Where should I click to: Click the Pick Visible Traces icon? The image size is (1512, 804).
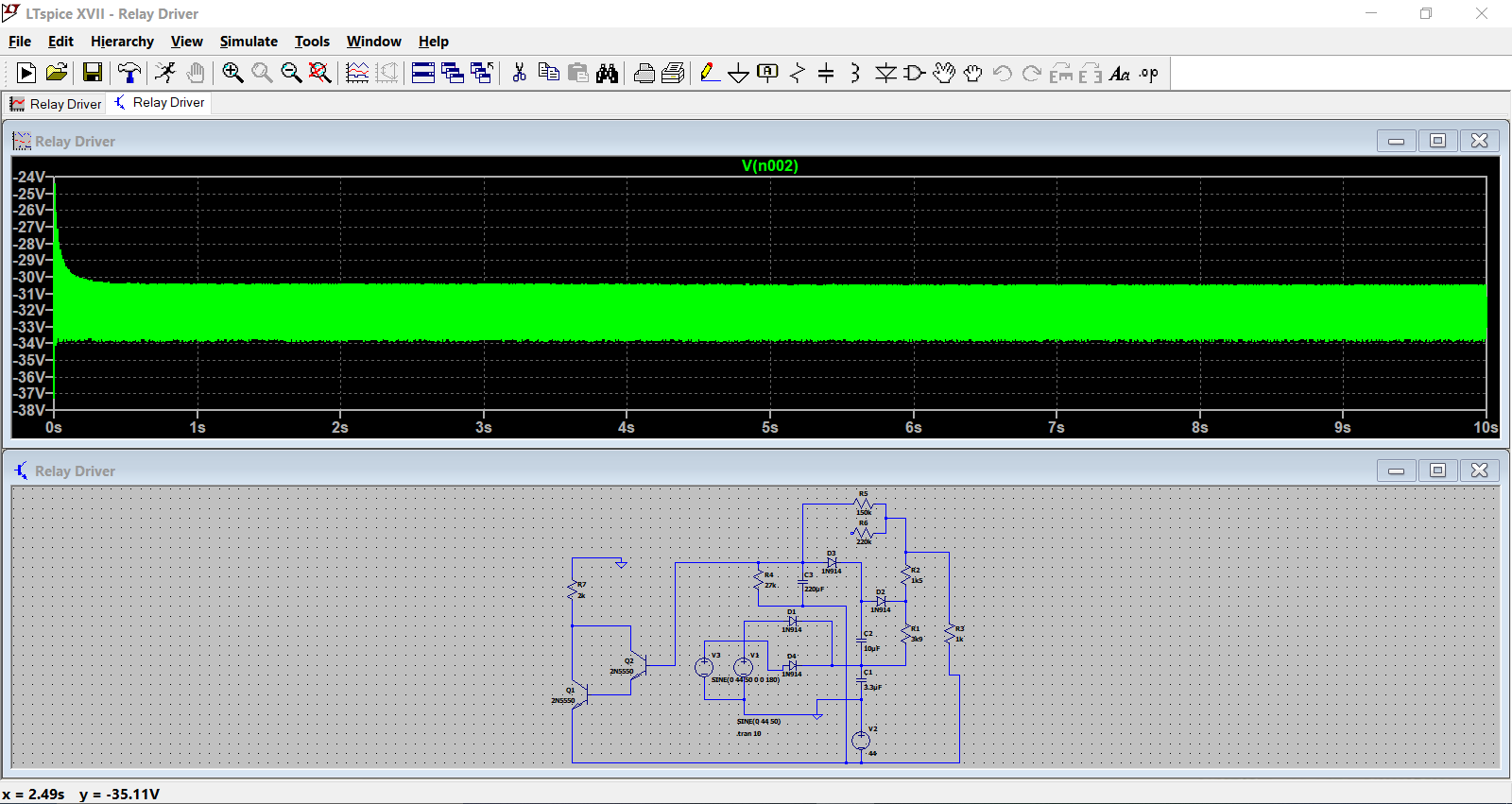(x=357, y=73)
